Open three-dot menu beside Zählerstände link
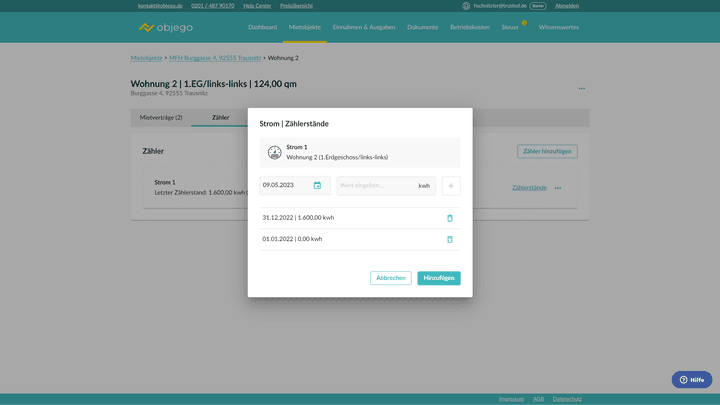 coord(558,188)
